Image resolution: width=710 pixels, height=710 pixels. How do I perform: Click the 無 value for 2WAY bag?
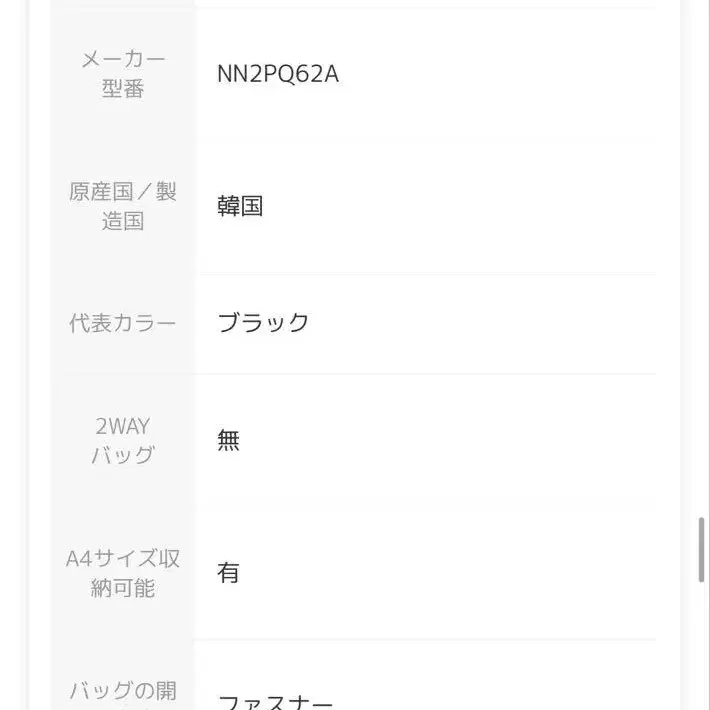(228, 440)
